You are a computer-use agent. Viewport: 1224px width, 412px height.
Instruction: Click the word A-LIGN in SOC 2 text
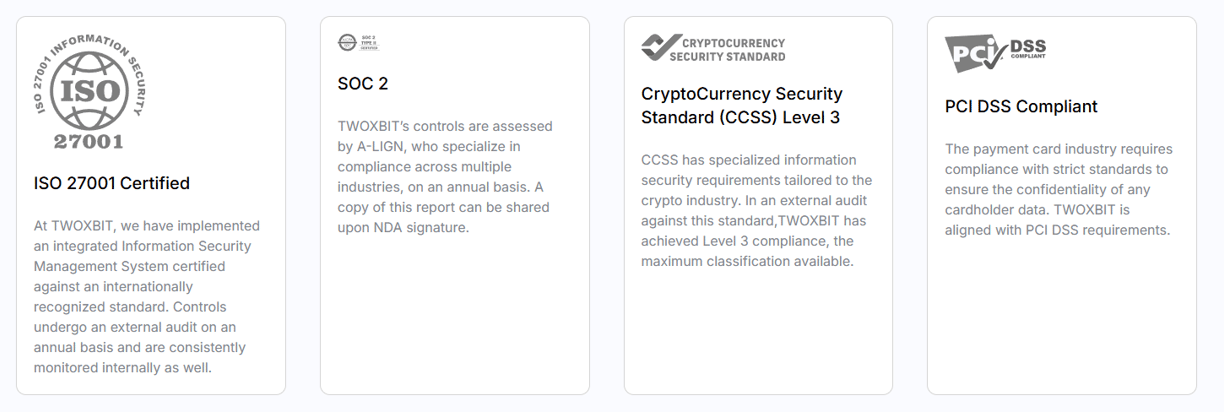(388, 146)
